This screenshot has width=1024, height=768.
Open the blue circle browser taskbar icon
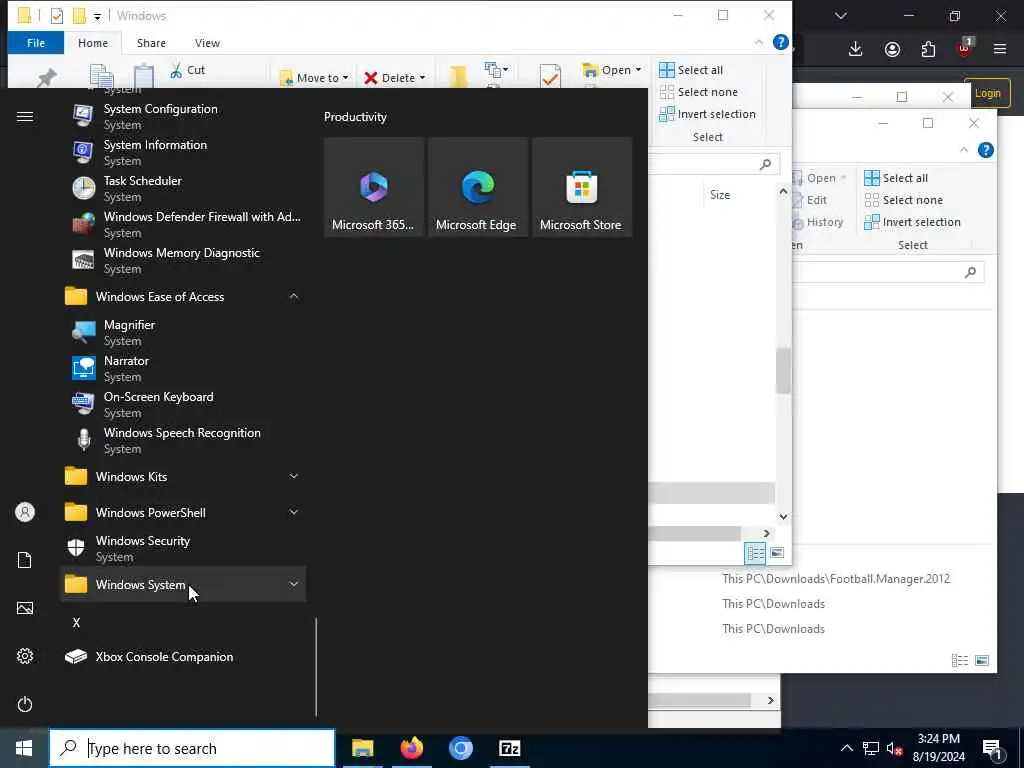[460, 748]
